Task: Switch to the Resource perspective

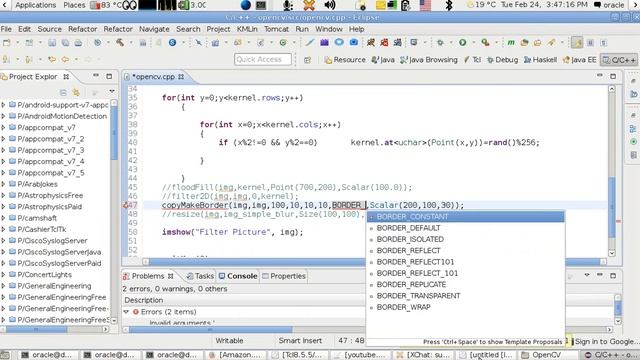Action: point(345,60)
